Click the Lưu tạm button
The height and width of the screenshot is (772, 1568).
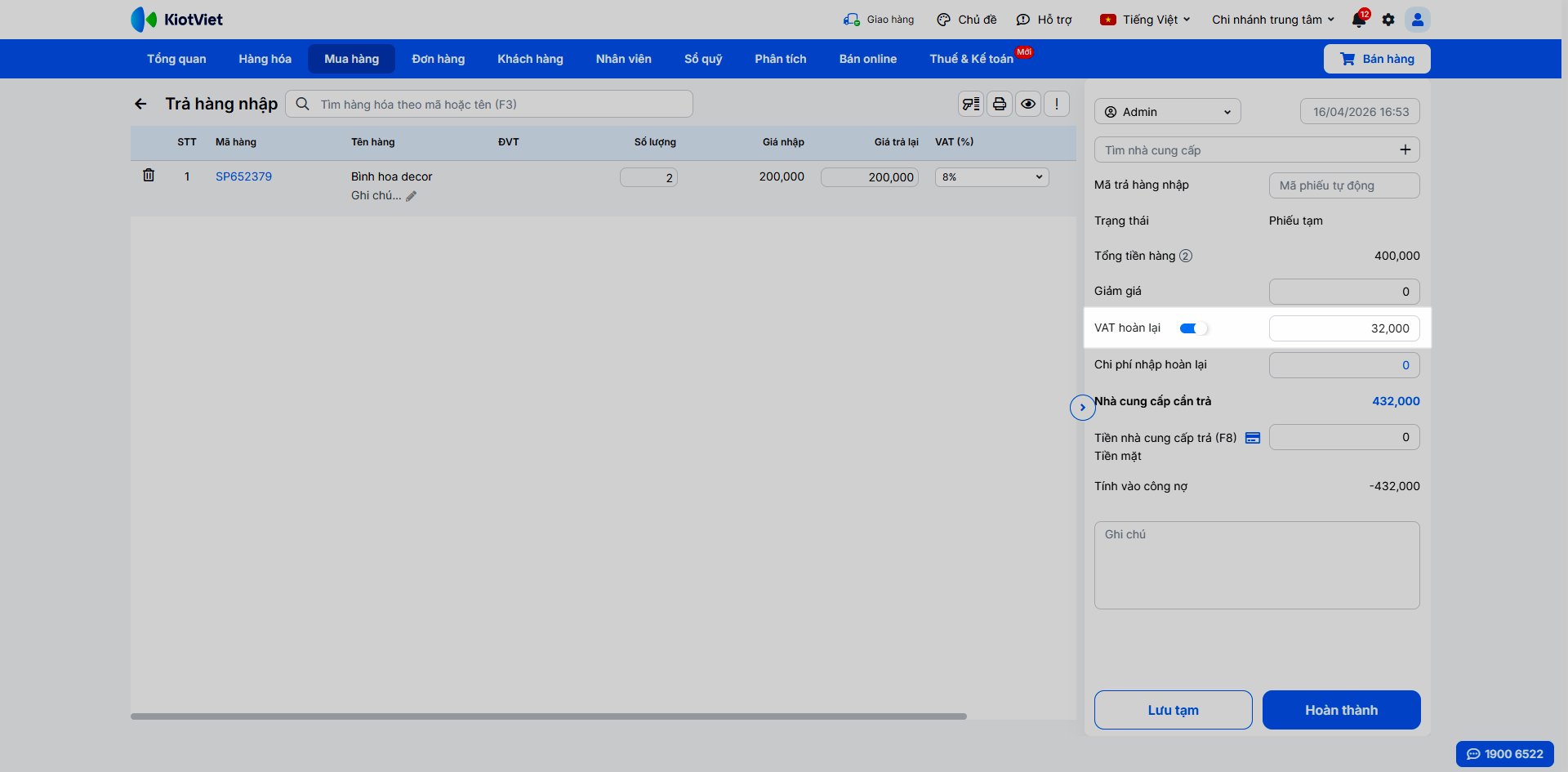(1174, 710)
